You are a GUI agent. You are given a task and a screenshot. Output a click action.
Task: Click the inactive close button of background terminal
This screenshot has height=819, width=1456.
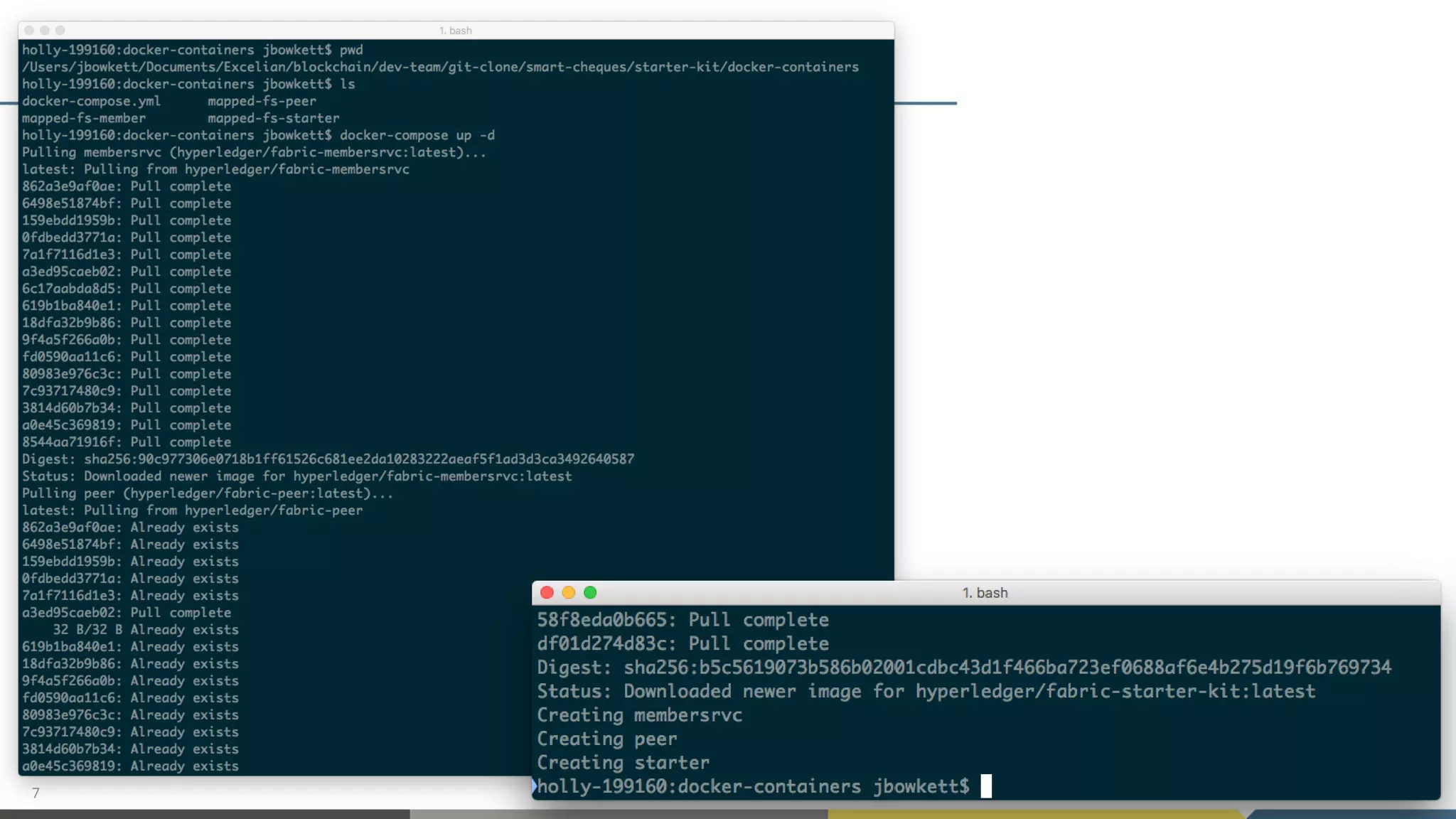click(29, 31)
